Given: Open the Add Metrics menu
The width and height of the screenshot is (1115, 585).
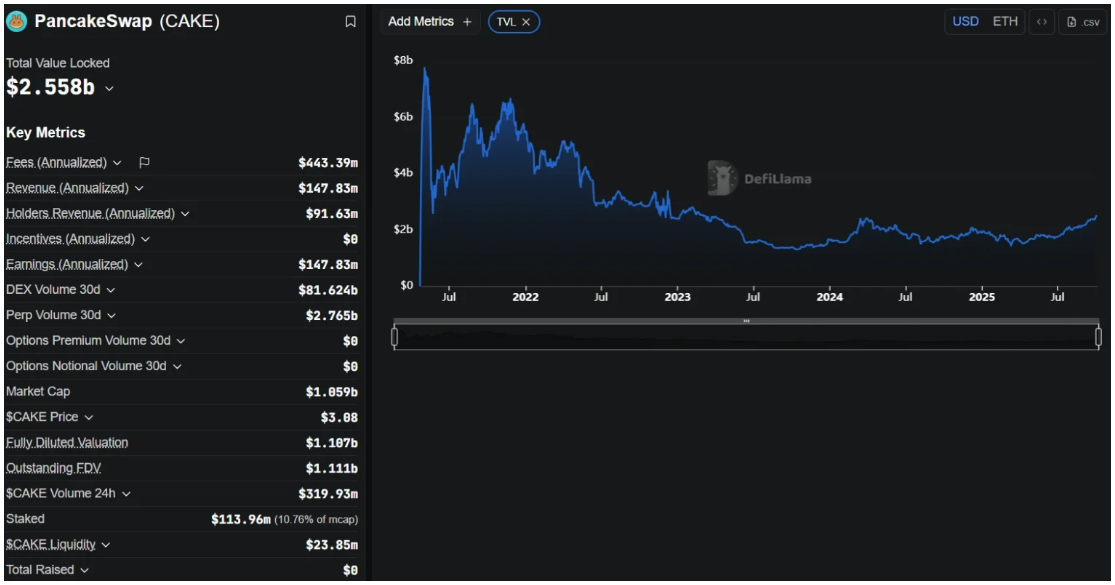Looking at the screenshot, I should (421, 22).
